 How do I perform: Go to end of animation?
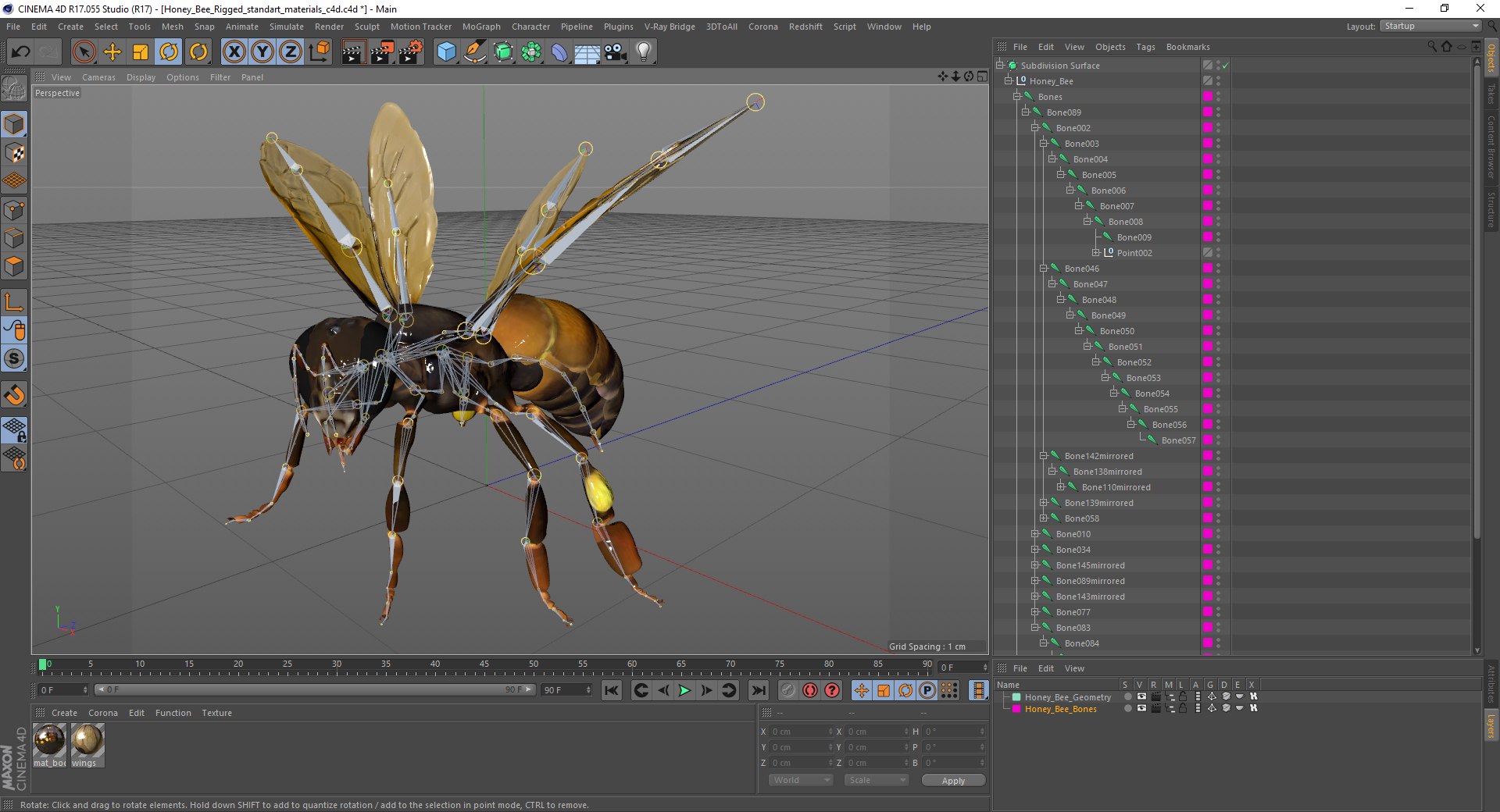[x=758, y=690]
